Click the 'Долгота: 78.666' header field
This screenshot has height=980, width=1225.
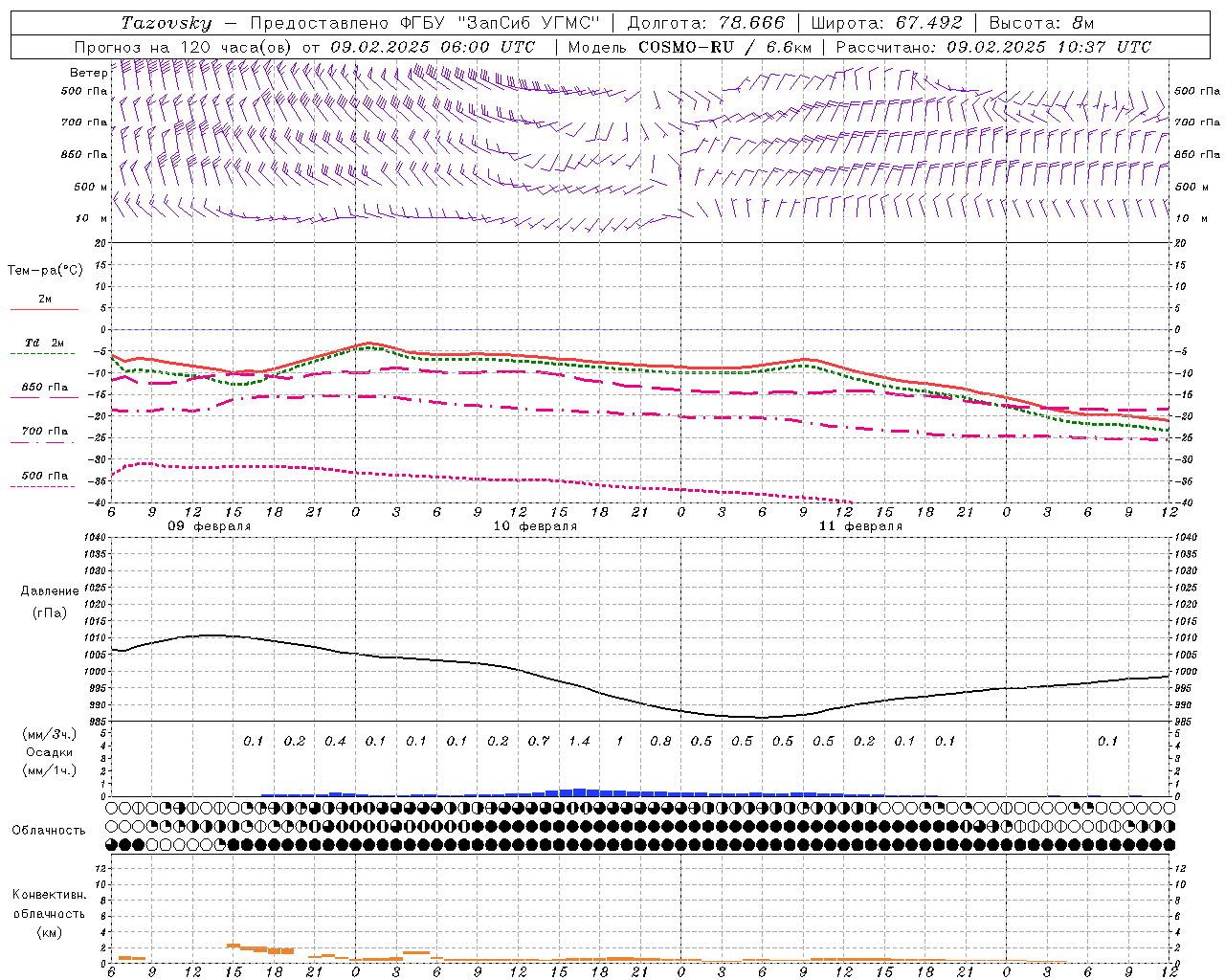coord(705,23)
